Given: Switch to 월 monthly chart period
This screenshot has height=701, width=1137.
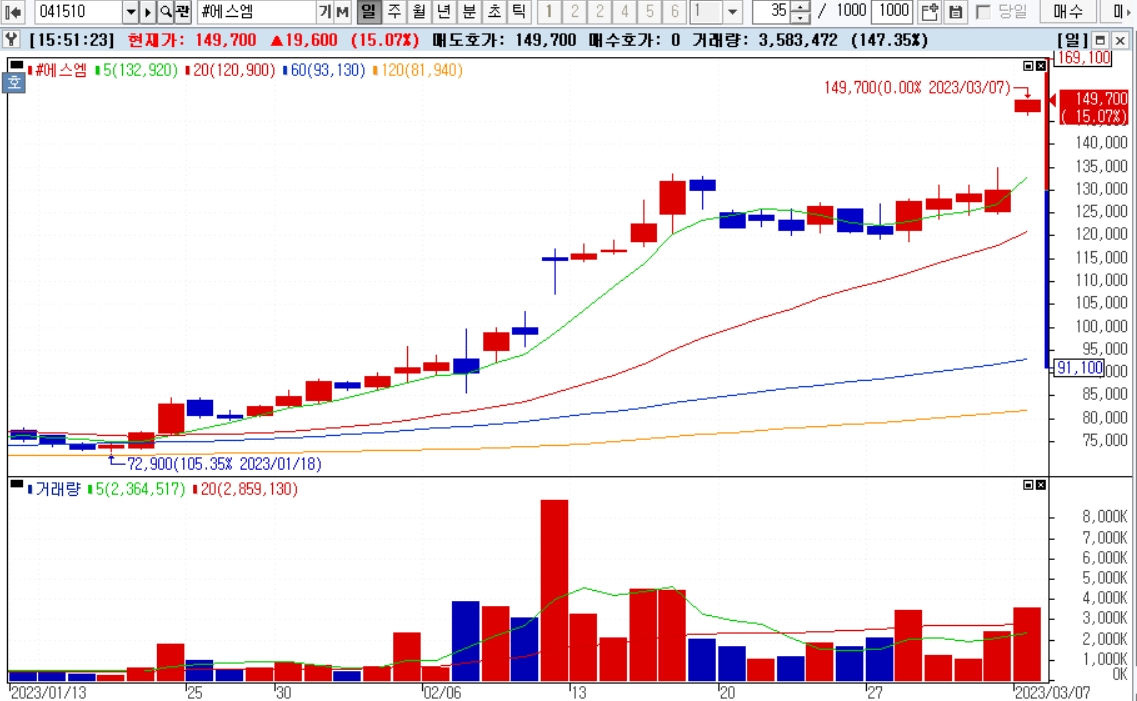Looking at the screenshot, I should click(419, 12).
